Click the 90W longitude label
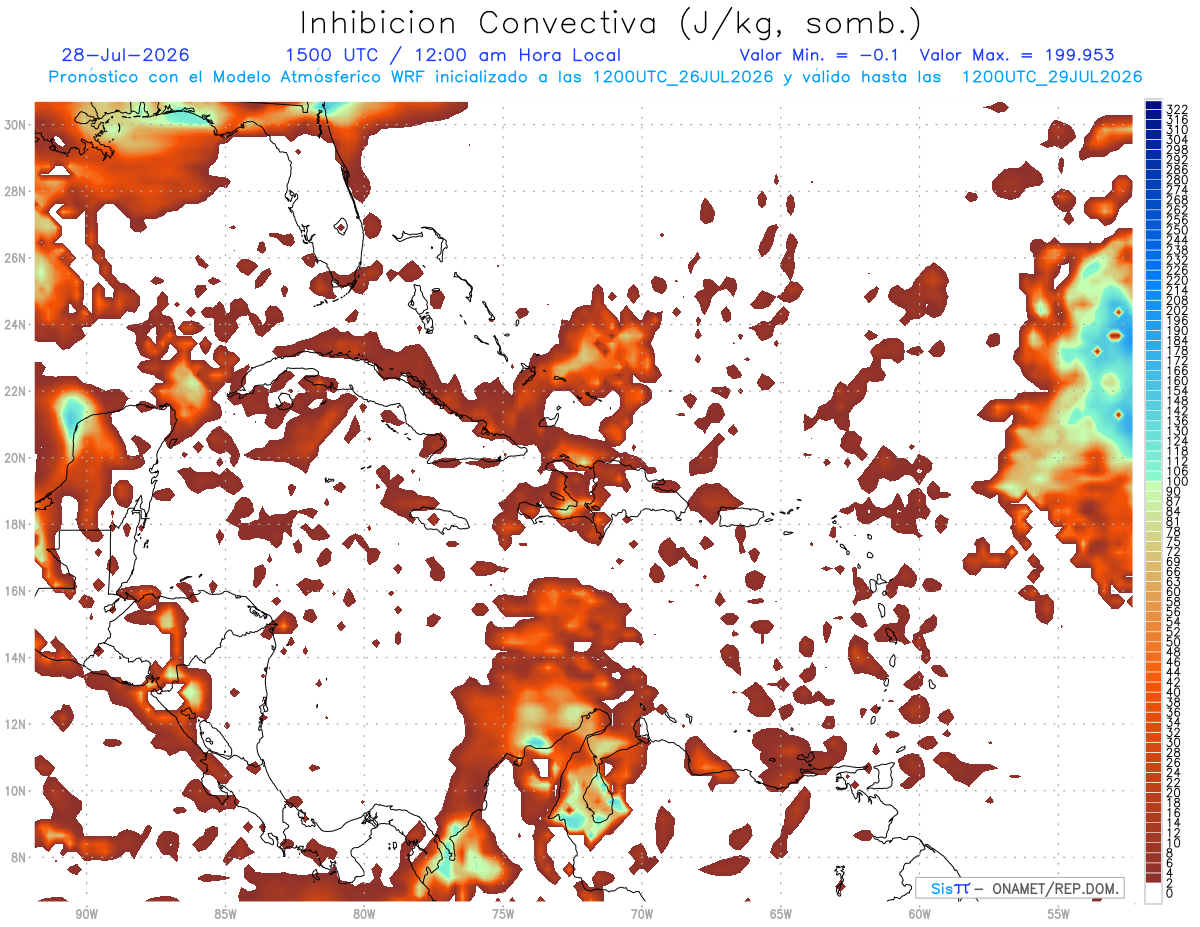Image resolution: width=1200 pixels, height=927 pixels. [86, 914]
